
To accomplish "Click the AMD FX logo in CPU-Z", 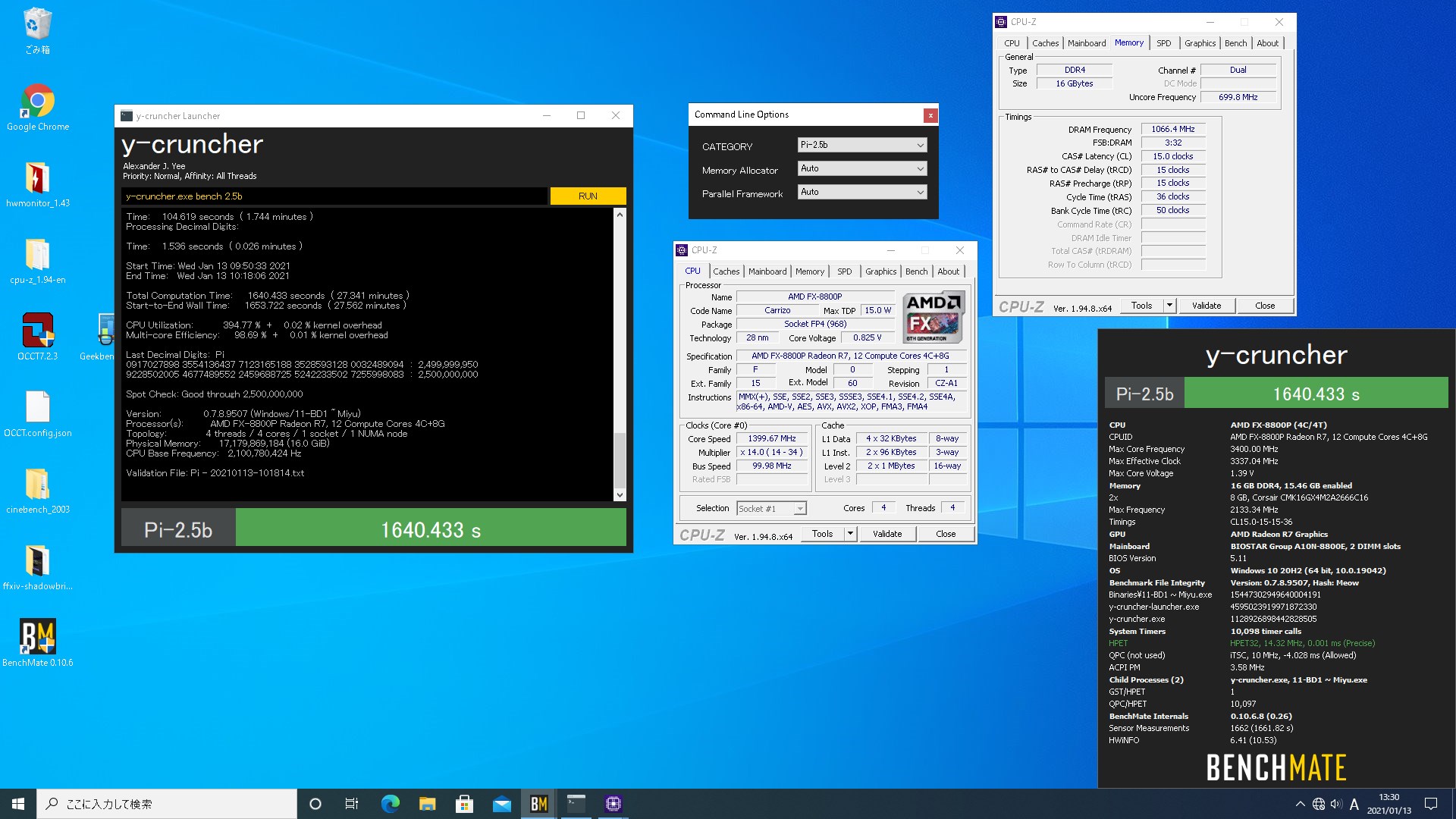I will coord(934,317).
